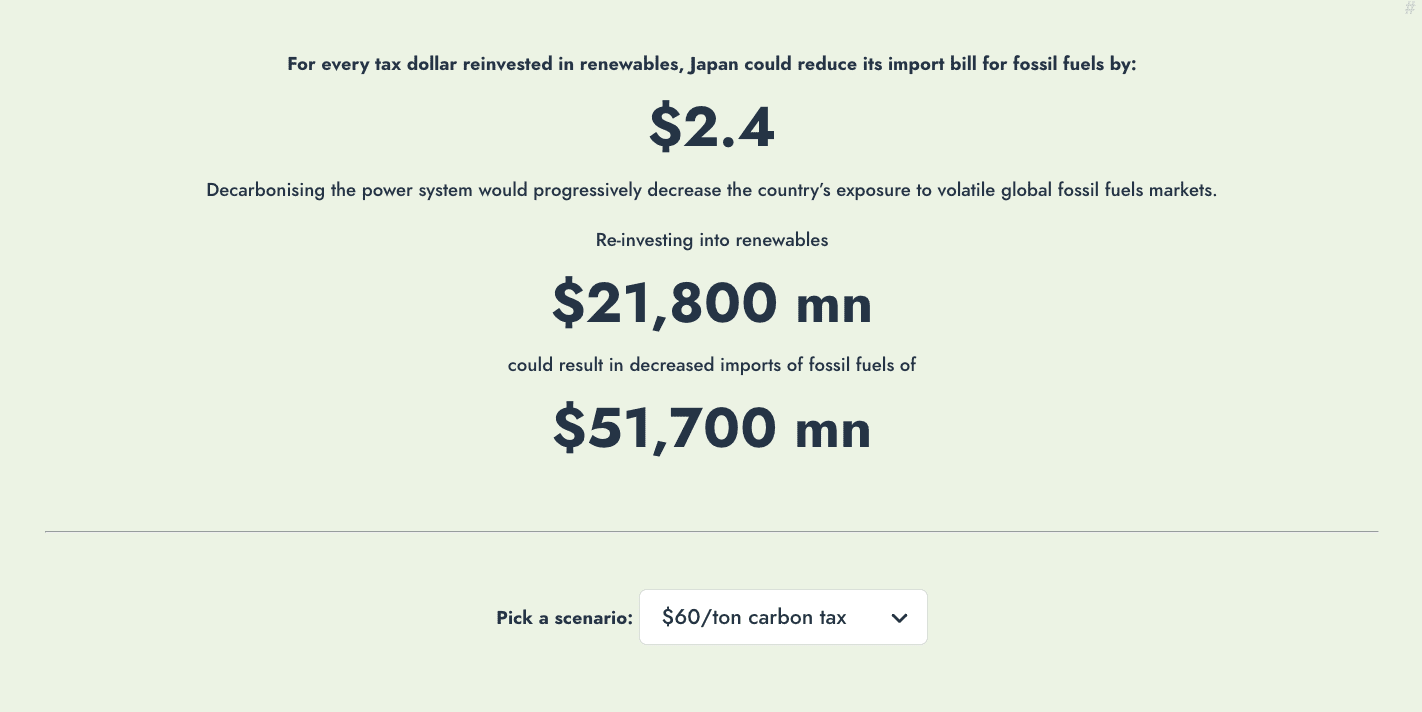Click the '$21,800 mn' reinvestment figure
Image resolution: width=1422 pixels, height=712 pixels.
tap(711, 303)
